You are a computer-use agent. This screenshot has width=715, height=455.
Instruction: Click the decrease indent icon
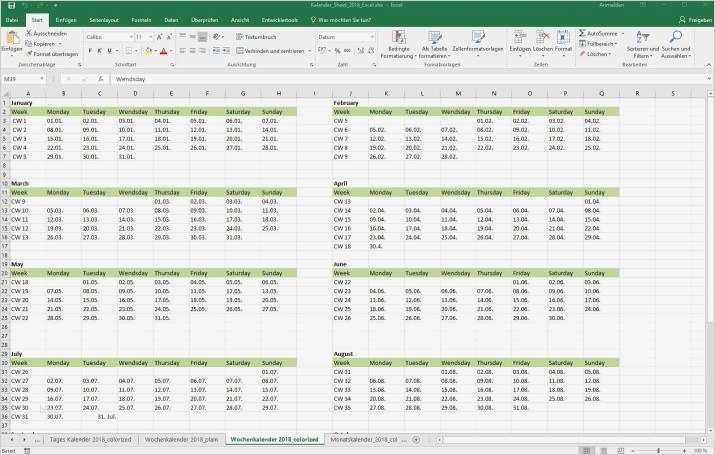(x=216, y=51)
